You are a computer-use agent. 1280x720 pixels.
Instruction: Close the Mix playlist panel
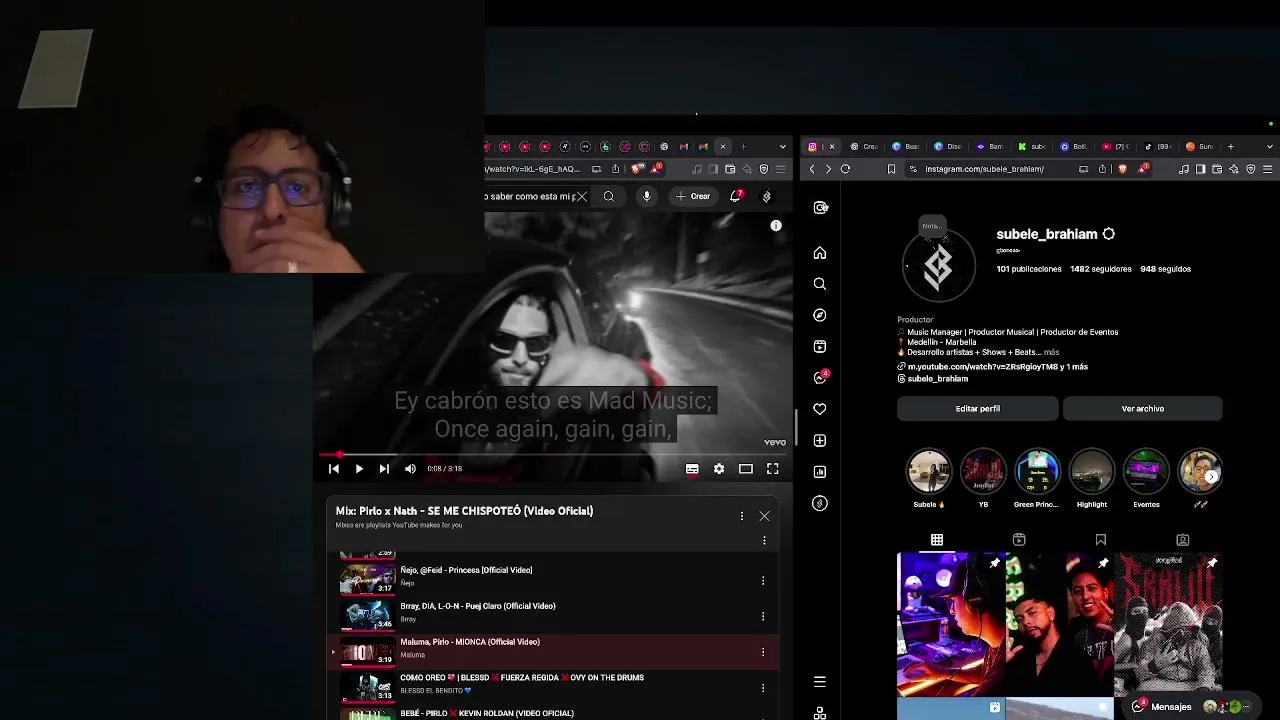[x=764, y=516]
